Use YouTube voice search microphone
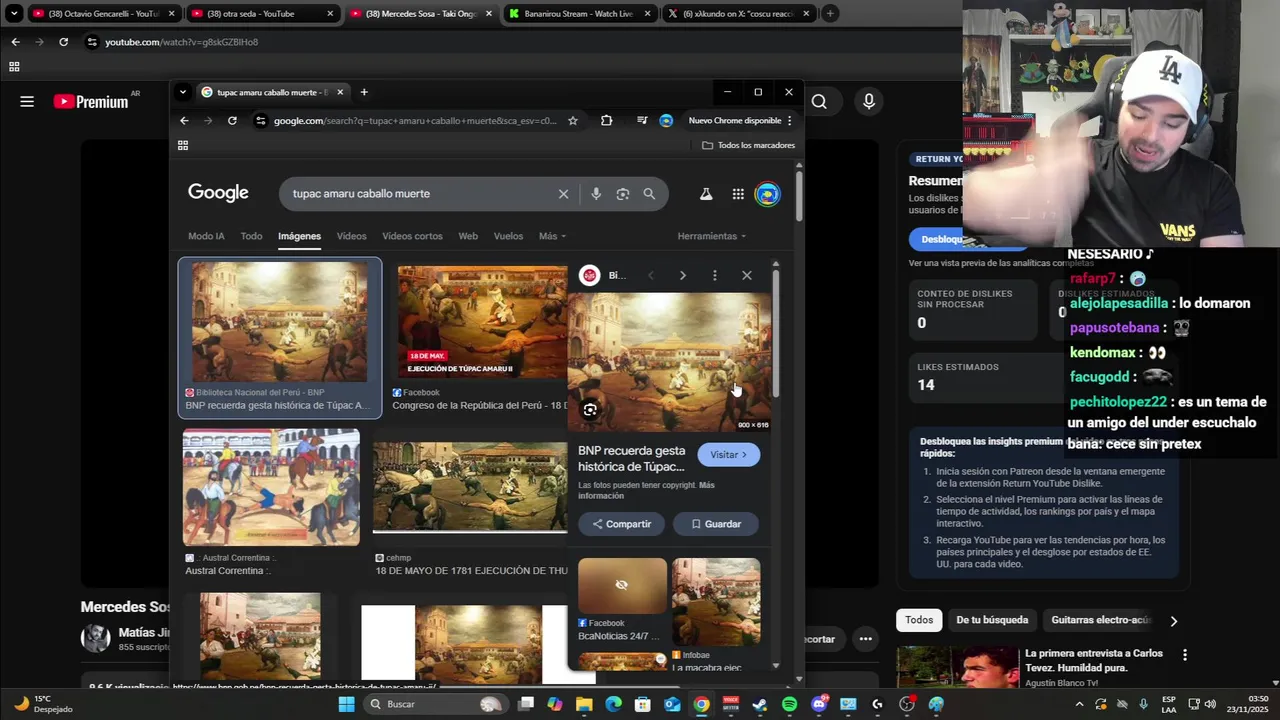 point(868,101)
